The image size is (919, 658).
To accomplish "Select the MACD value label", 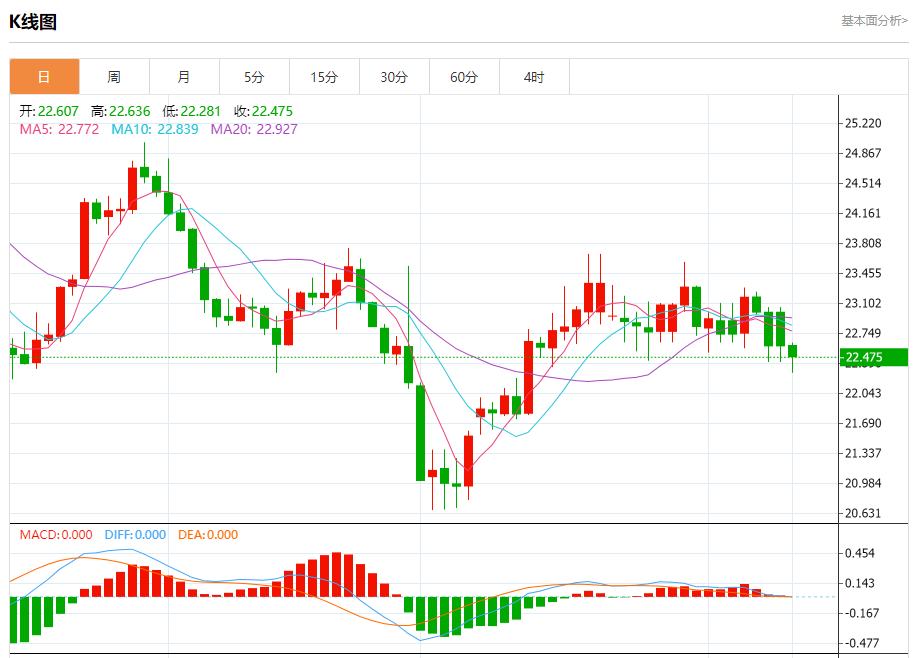I will click(56, 535).
